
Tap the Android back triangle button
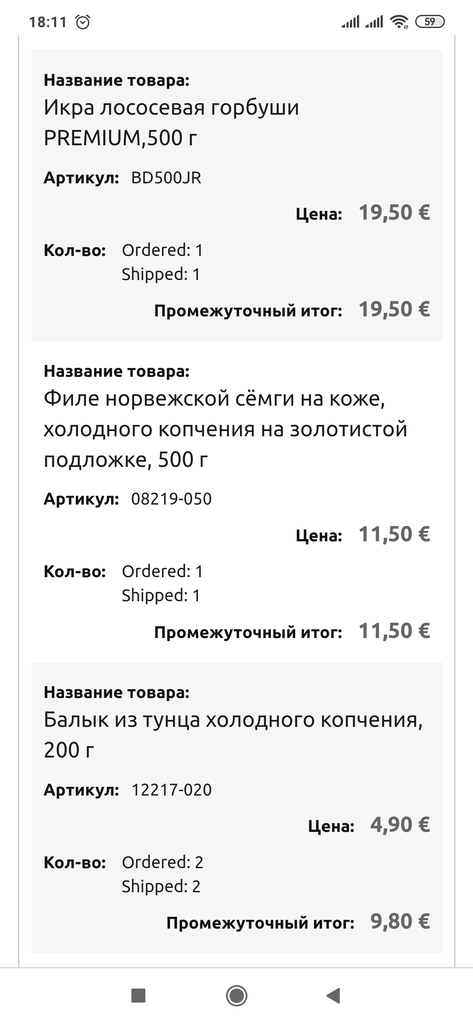pyautogui.click(x=333, y=995)
